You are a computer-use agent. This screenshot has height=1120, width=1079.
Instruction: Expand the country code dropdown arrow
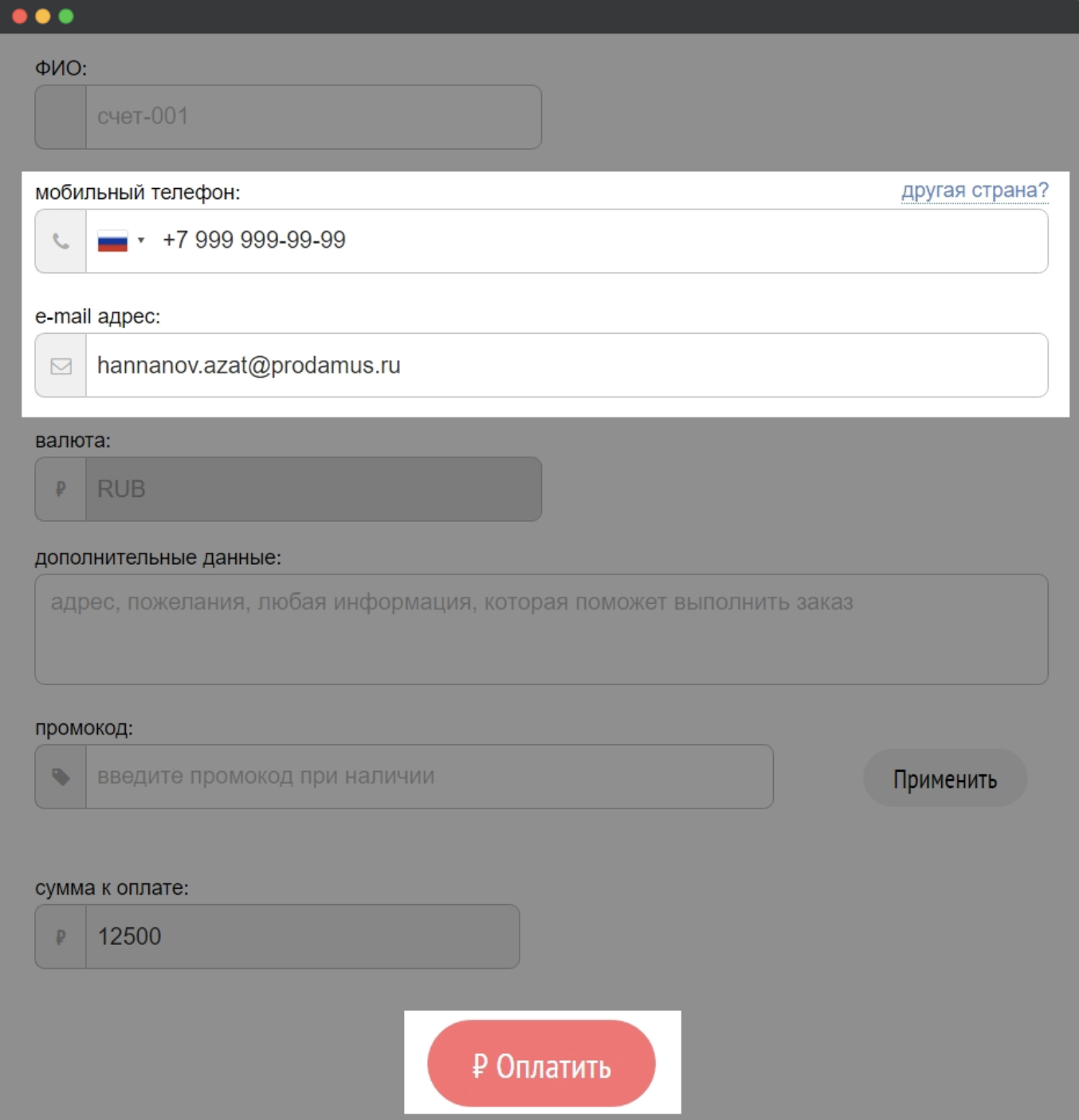141,241
